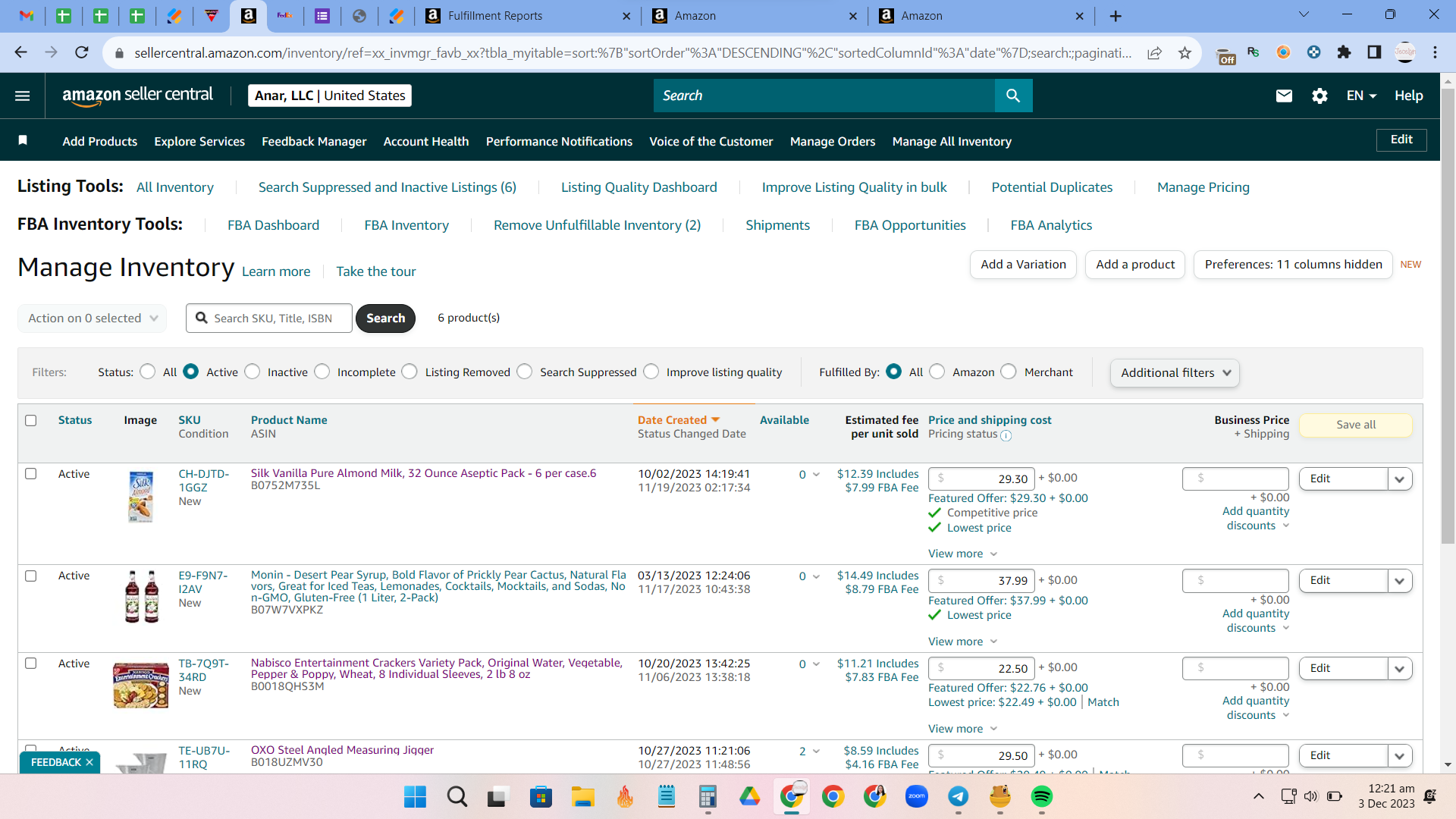Close the FEEDBACK widget
The width and height of the screenshot is (1456, 819).
[89, 762]
